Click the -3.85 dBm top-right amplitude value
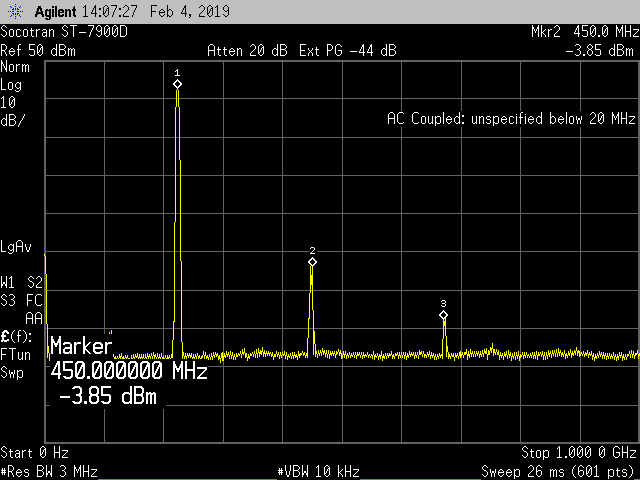Viewport: 640px width, 480px height. (600, 51)
